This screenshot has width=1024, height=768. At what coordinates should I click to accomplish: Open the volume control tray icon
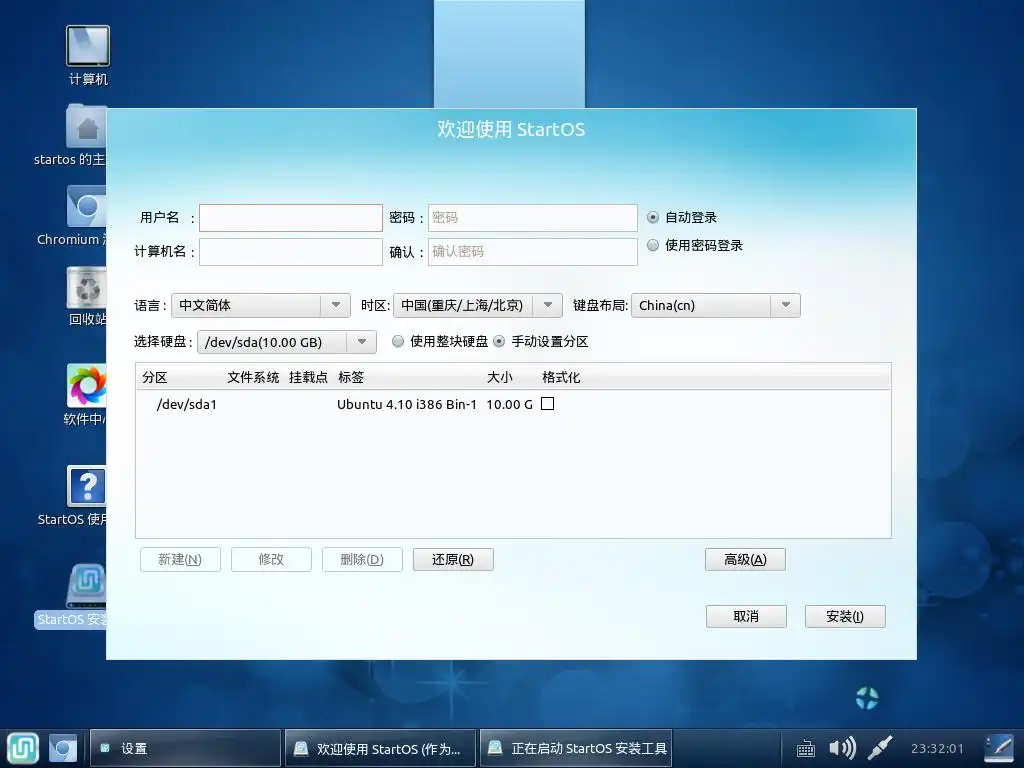[842, 748]
